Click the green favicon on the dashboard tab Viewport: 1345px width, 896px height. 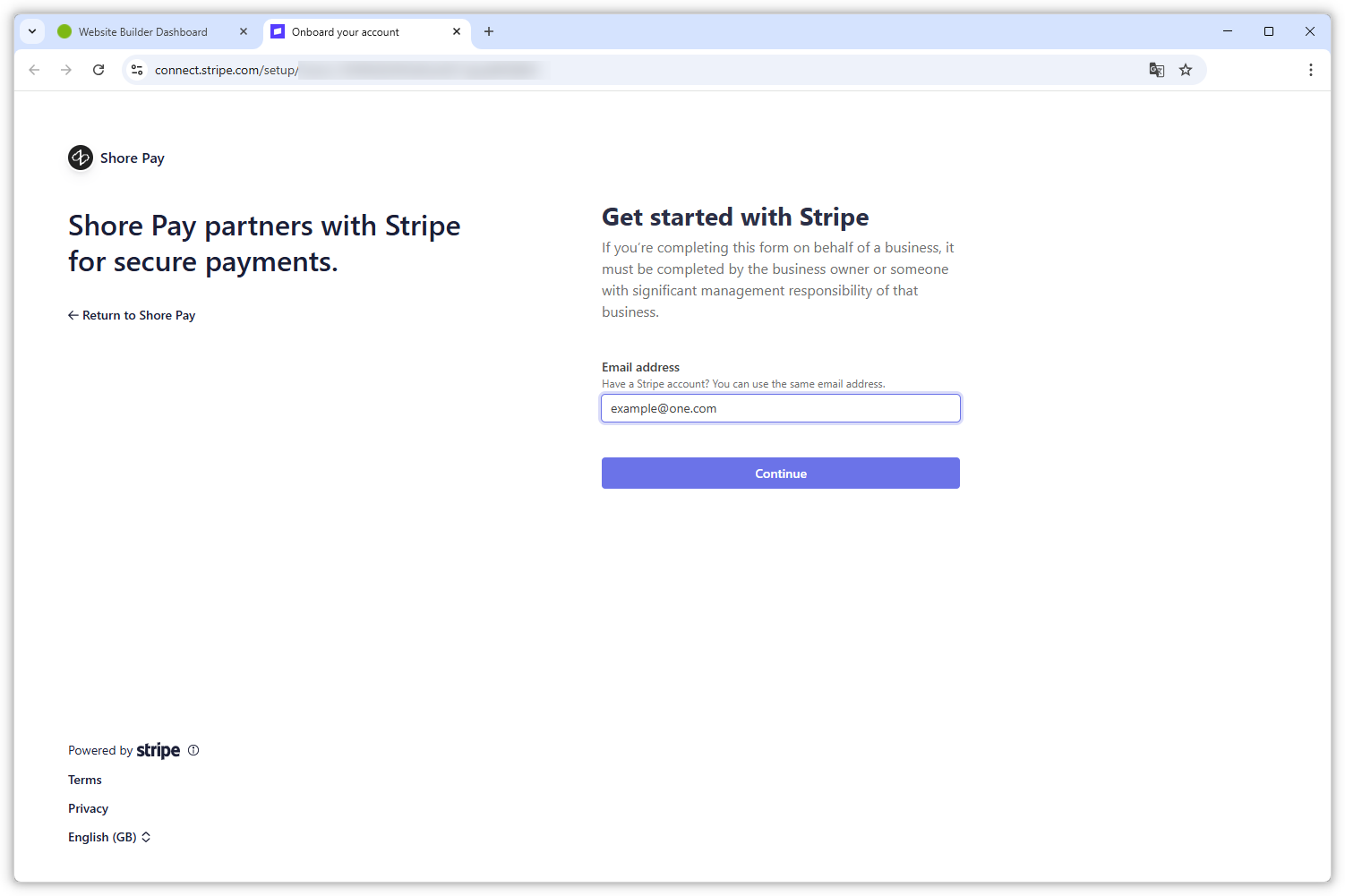pos(64,31)
